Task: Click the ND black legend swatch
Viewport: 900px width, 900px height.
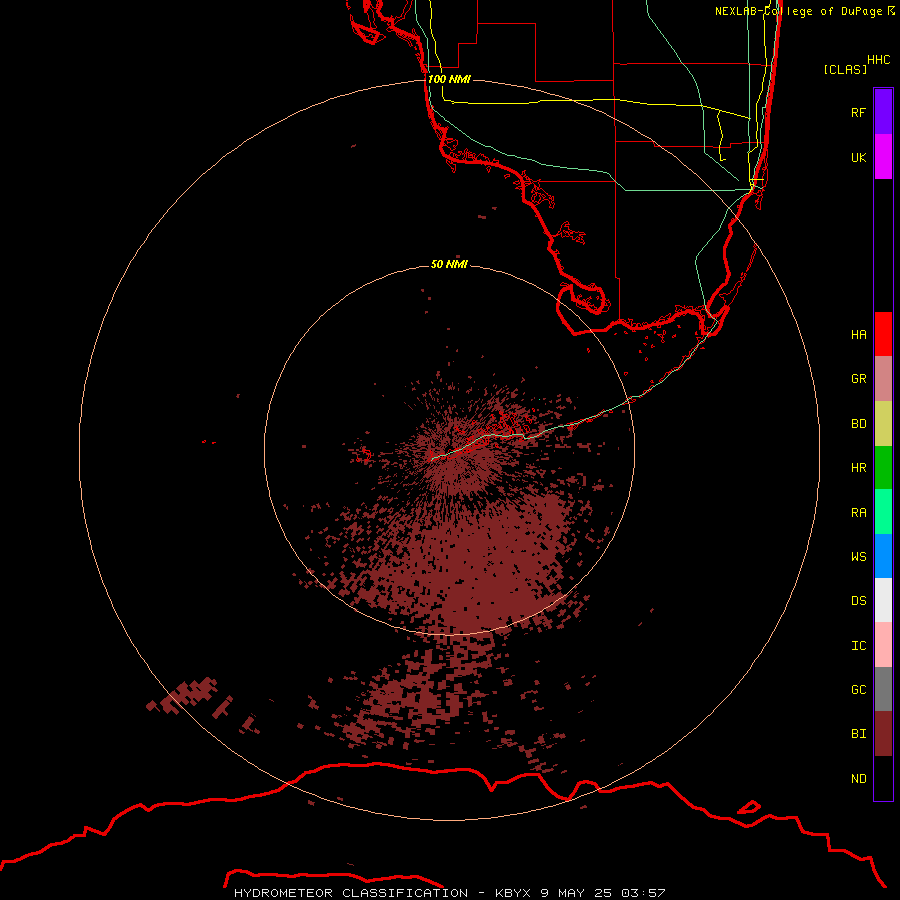Action: (883, 778)
